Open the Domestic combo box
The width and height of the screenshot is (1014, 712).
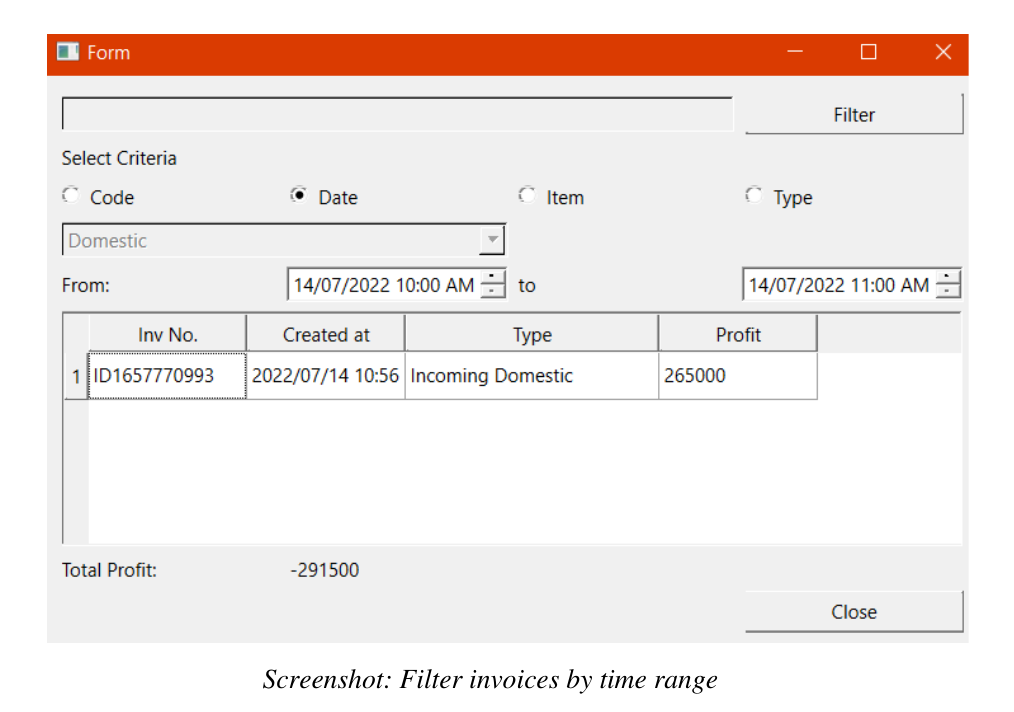point(285,241)
